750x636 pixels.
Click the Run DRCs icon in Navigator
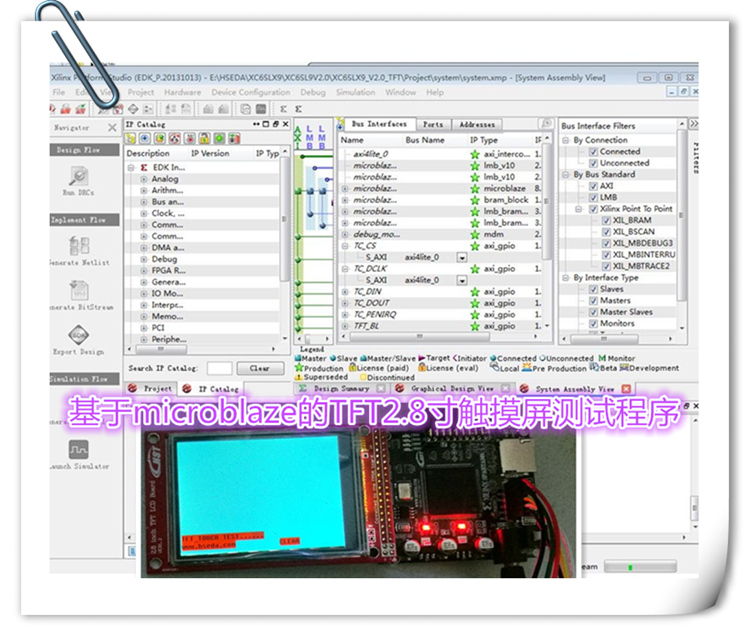(x=79, y=176)
